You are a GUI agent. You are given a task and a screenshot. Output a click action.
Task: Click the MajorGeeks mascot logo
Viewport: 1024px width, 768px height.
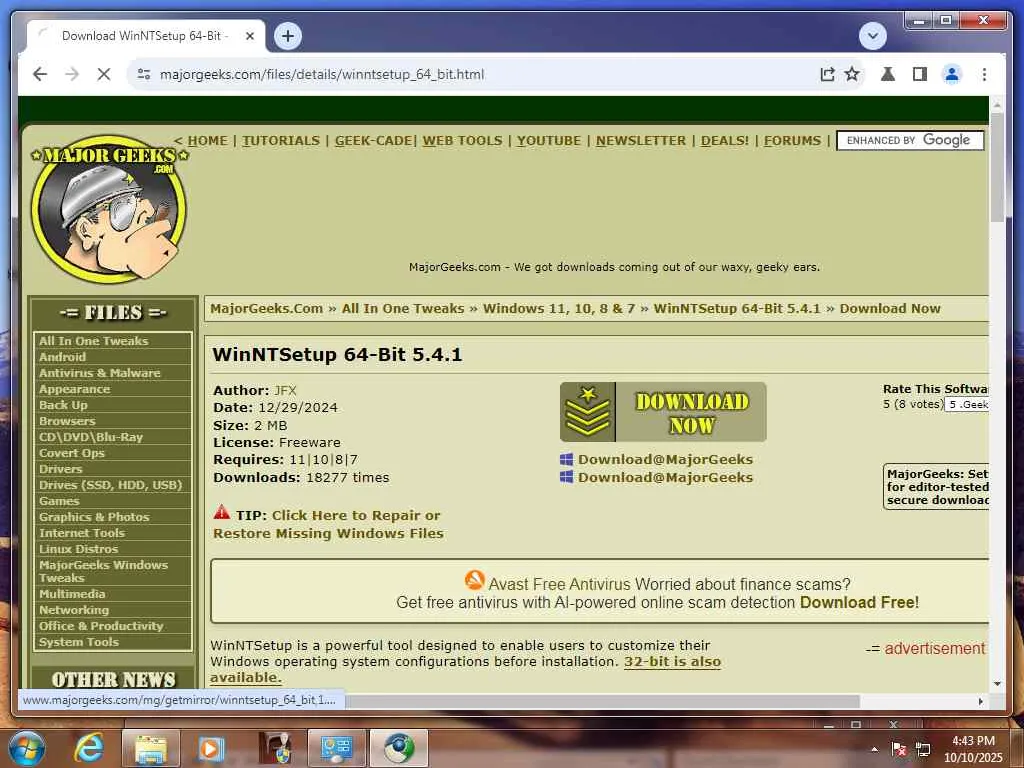(x=110, y=209)
